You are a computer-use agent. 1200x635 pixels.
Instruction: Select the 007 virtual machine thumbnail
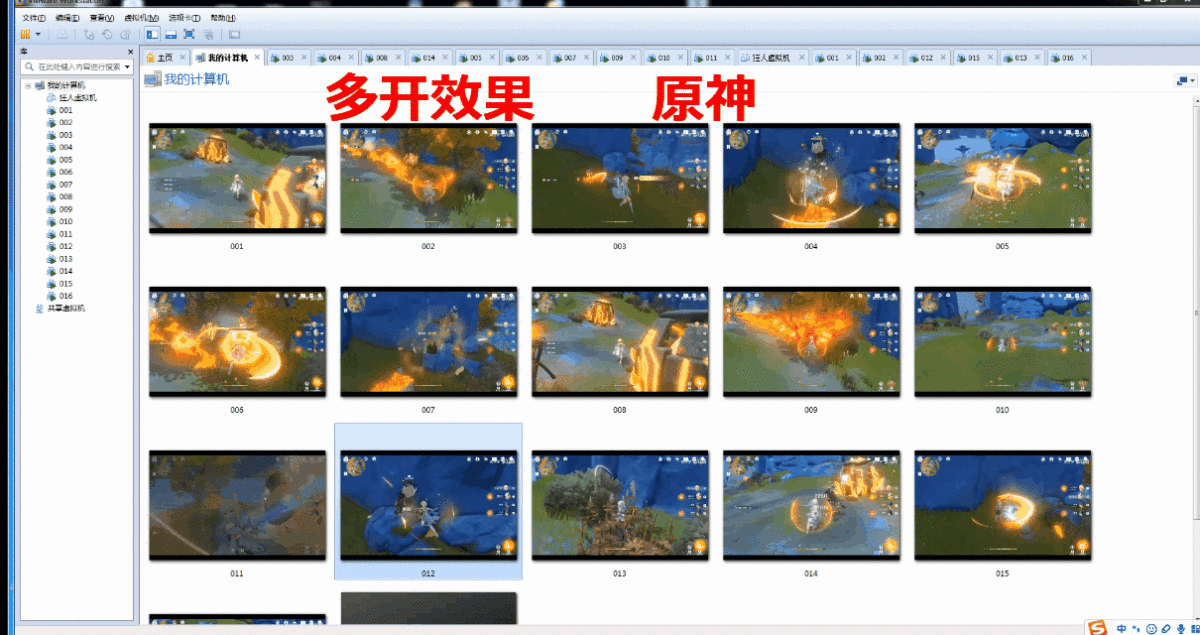click(428, 342)
